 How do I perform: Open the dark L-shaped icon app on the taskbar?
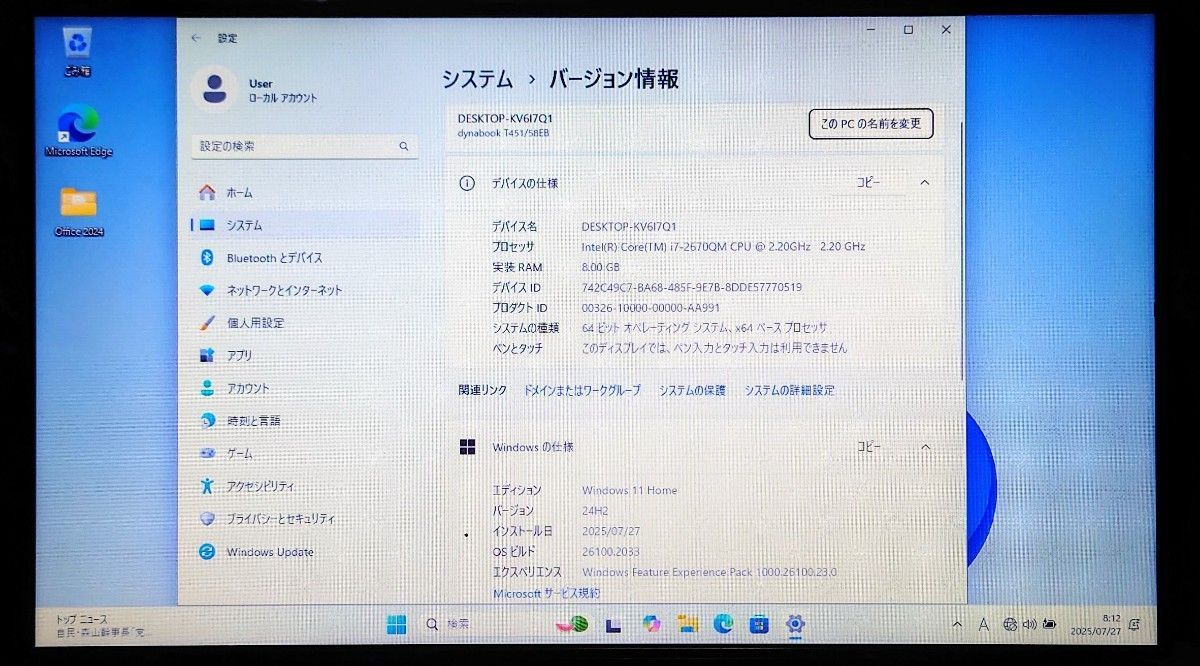(x=613, y=624)
